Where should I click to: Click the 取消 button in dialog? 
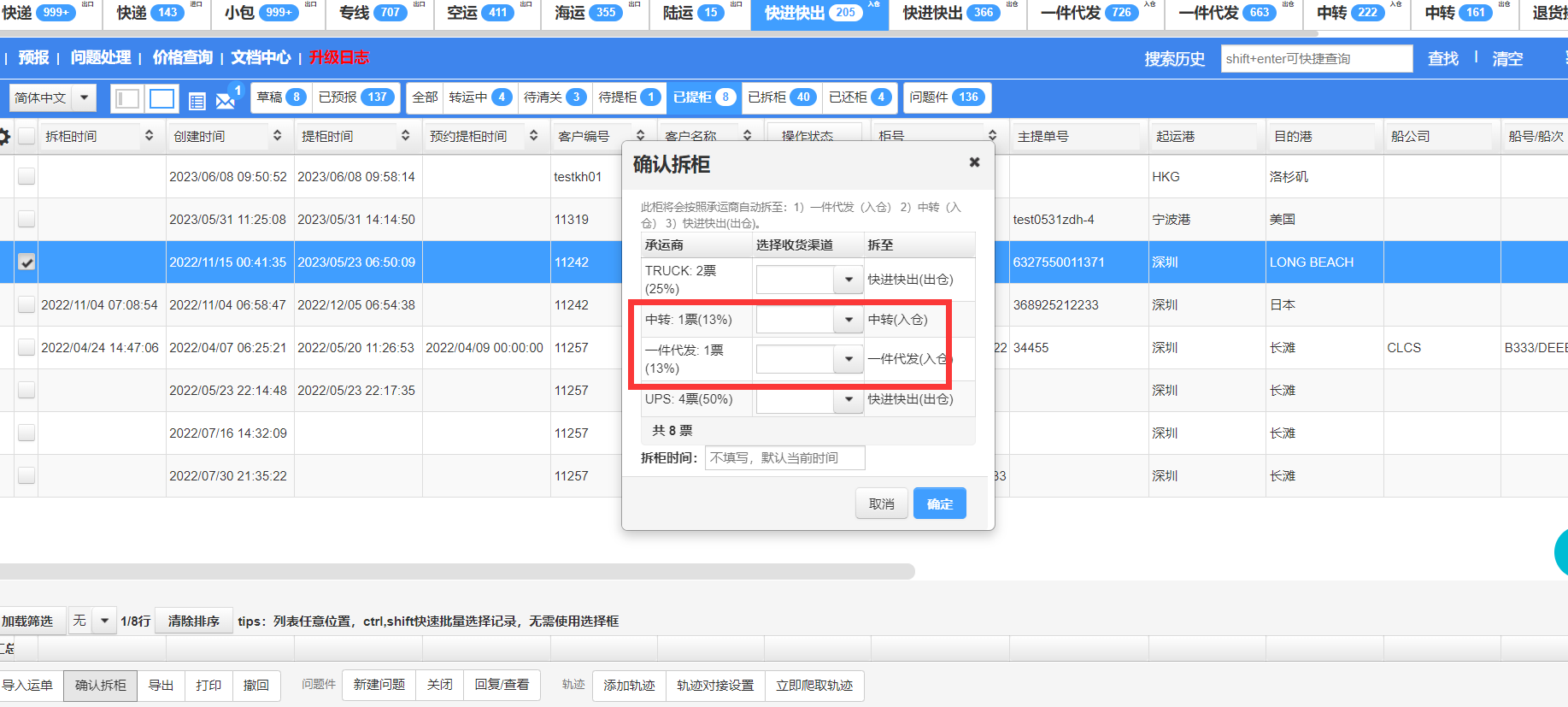[x=881, y=504]
